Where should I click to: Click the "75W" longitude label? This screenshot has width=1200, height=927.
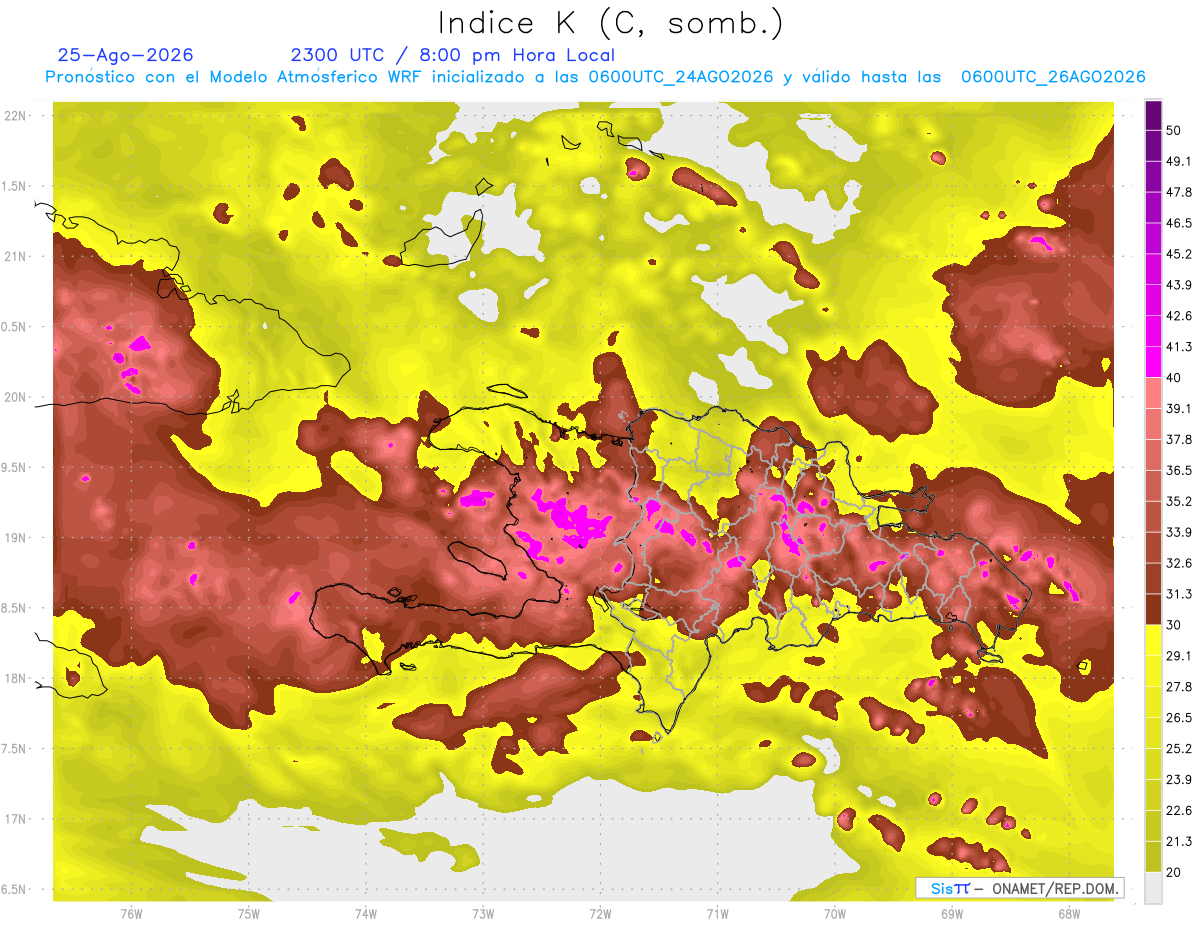point(248,914)
